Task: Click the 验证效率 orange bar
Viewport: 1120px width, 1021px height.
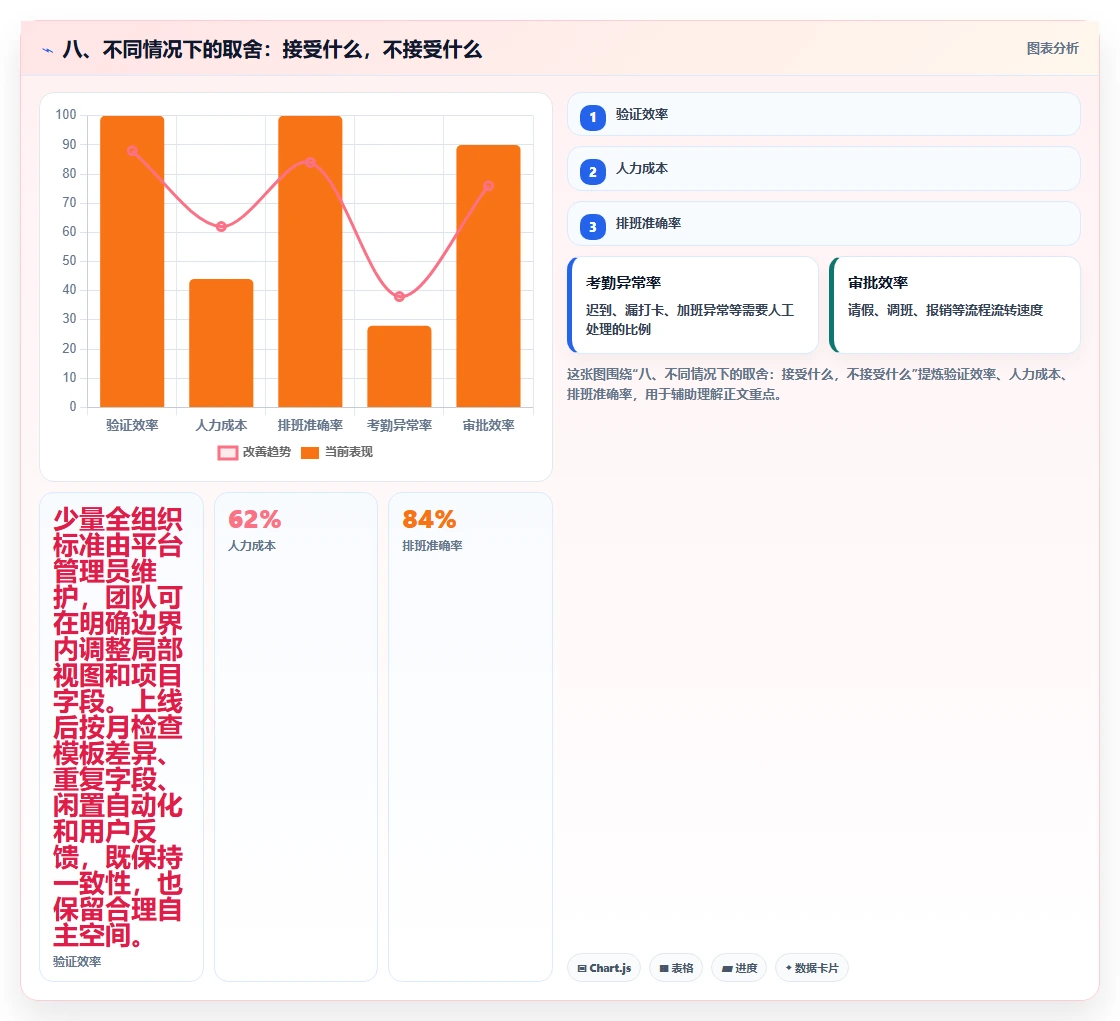Action: (x=132, y=262)
